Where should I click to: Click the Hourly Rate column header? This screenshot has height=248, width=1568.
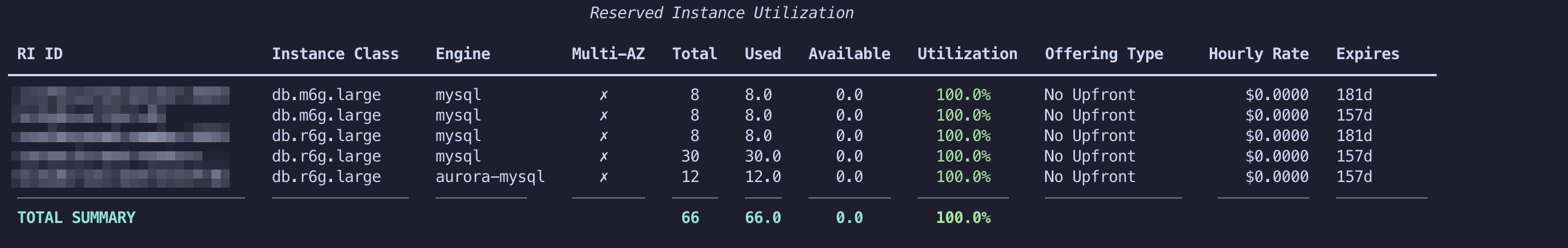coord(1258,53)
